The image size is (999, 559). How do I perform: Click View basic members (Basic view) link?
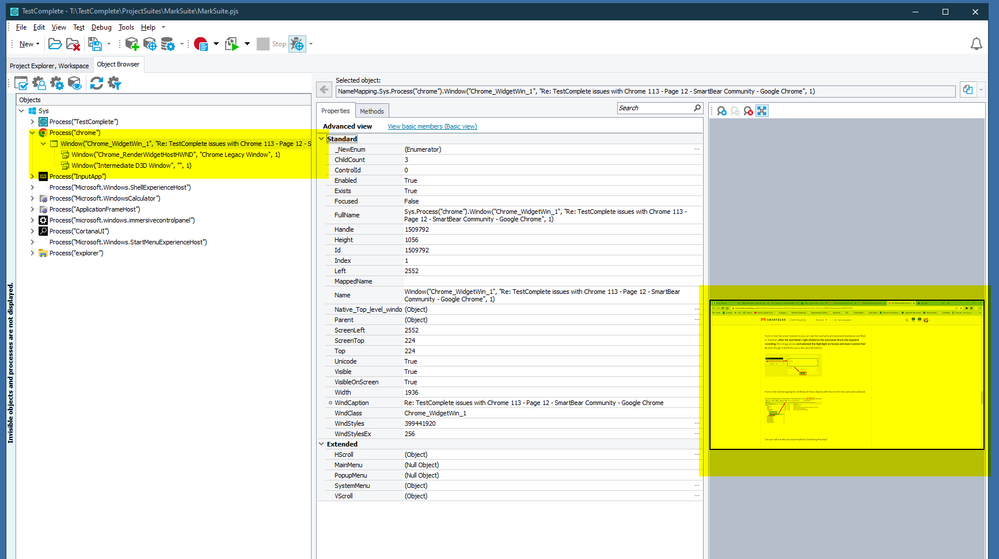coord(432,126)
